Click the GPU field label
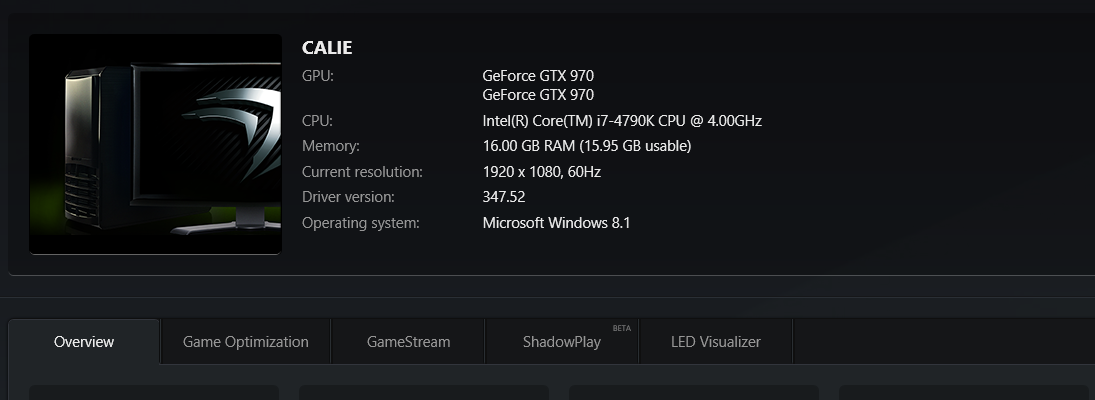This screenshot has height=400, width=1095. point(318,75)
